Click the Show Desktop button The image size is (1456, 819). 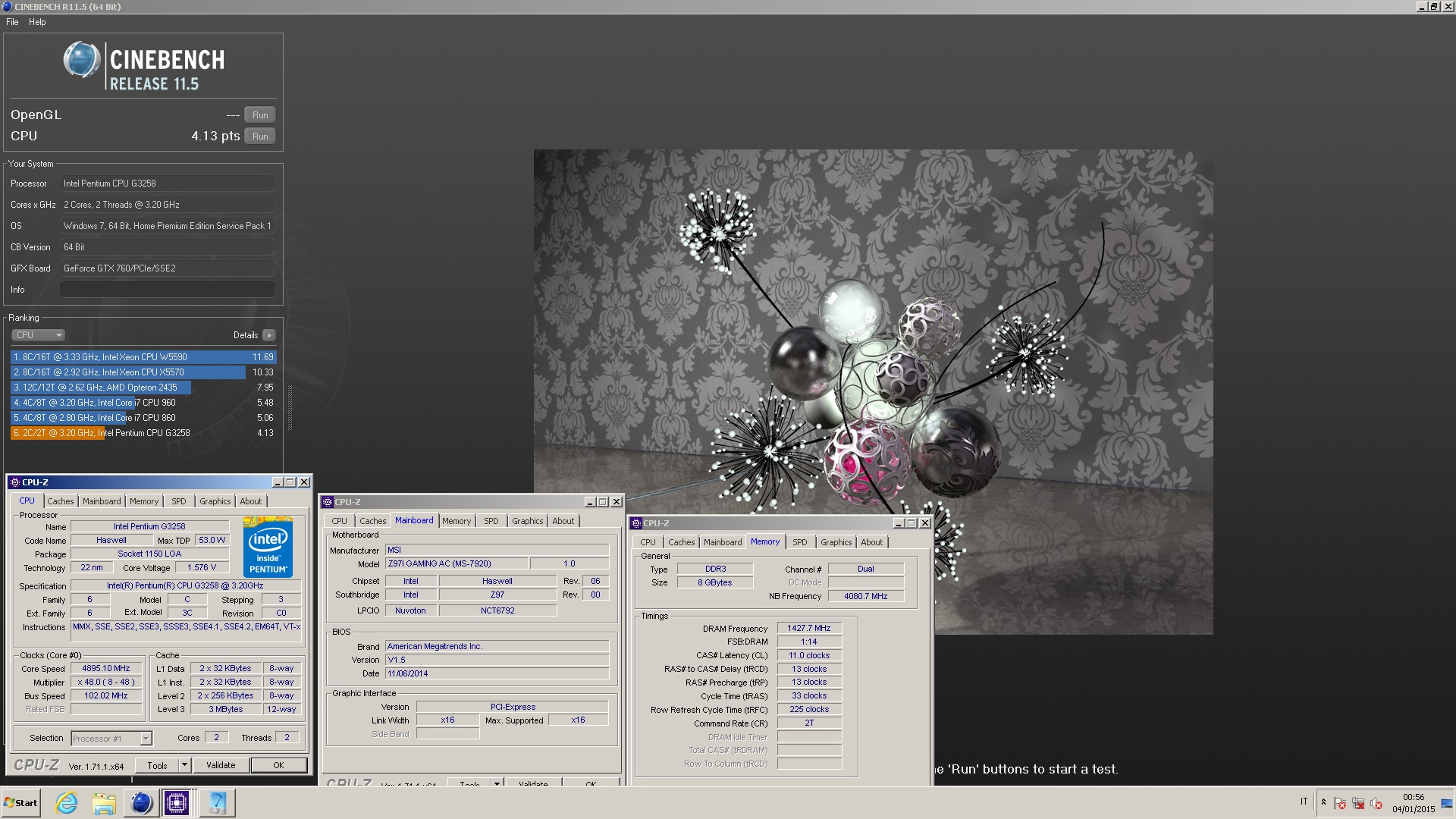(1448, 803)
